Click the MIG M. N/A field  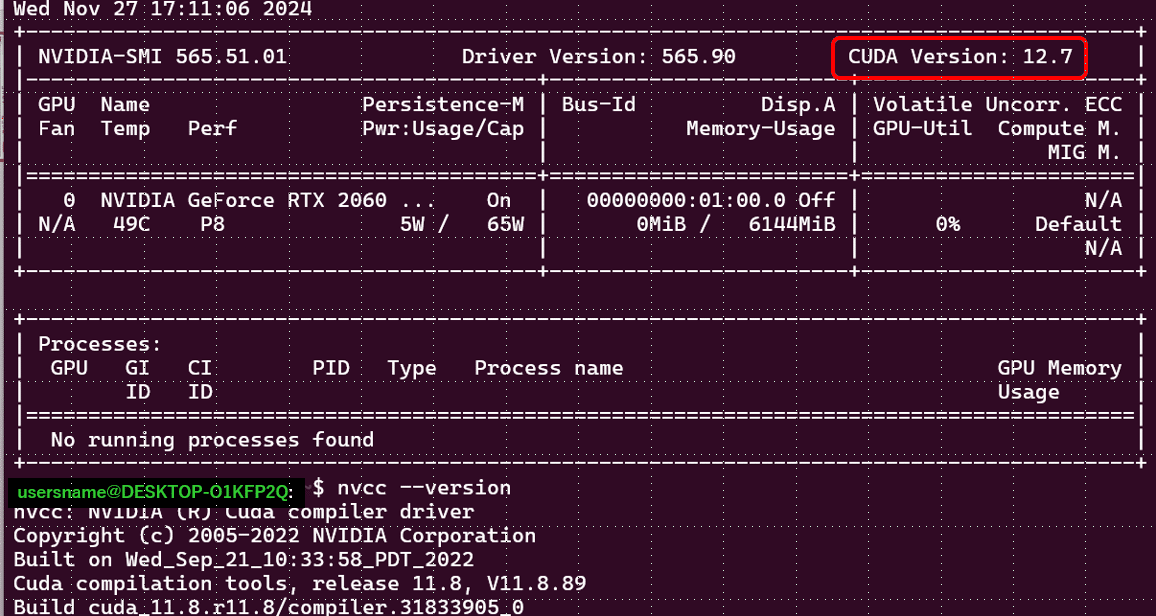(1104, 248)
